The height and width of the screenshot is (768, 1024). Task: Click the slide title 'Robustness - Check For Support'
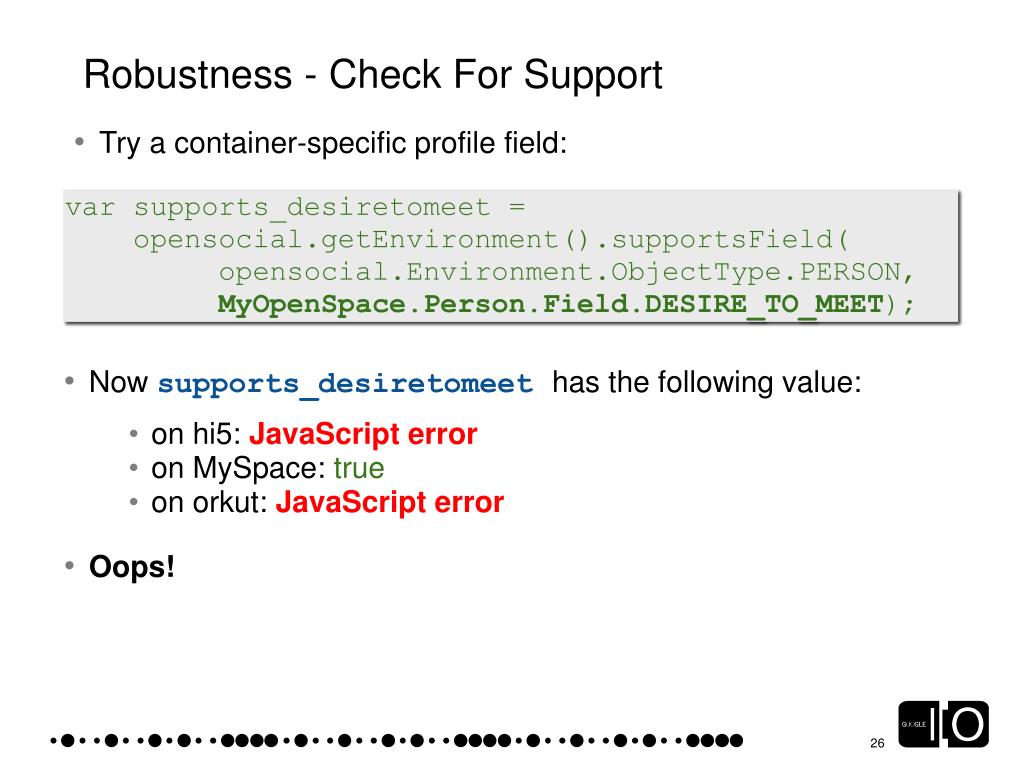coord(373,74)
